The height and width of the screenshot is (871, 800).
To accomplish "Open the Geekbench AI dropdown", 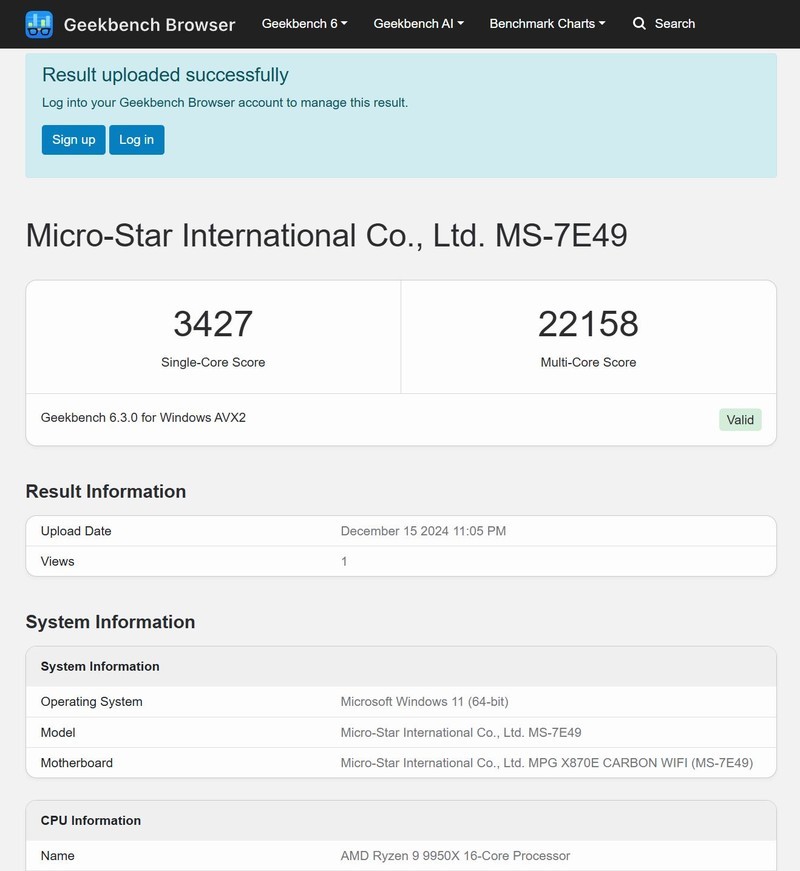I will (415, 23).
